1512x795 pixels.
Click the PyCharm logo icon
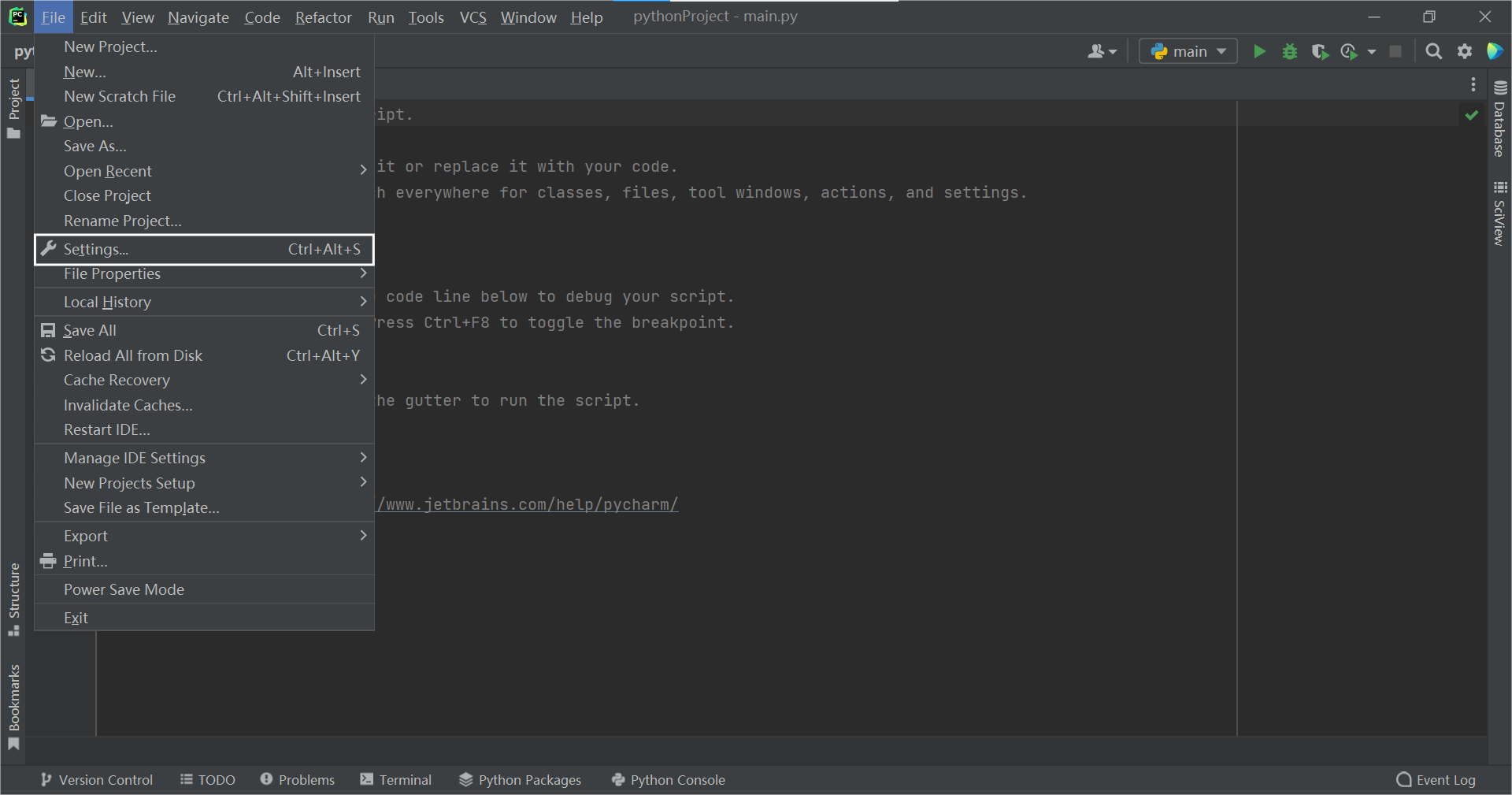tap(17, 17)
